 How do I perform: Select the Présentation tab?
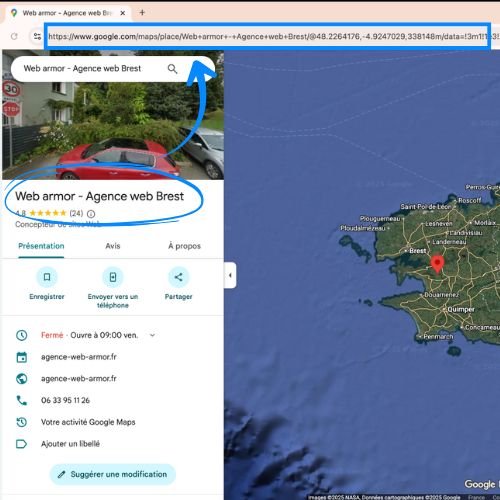tap(41, 246)
